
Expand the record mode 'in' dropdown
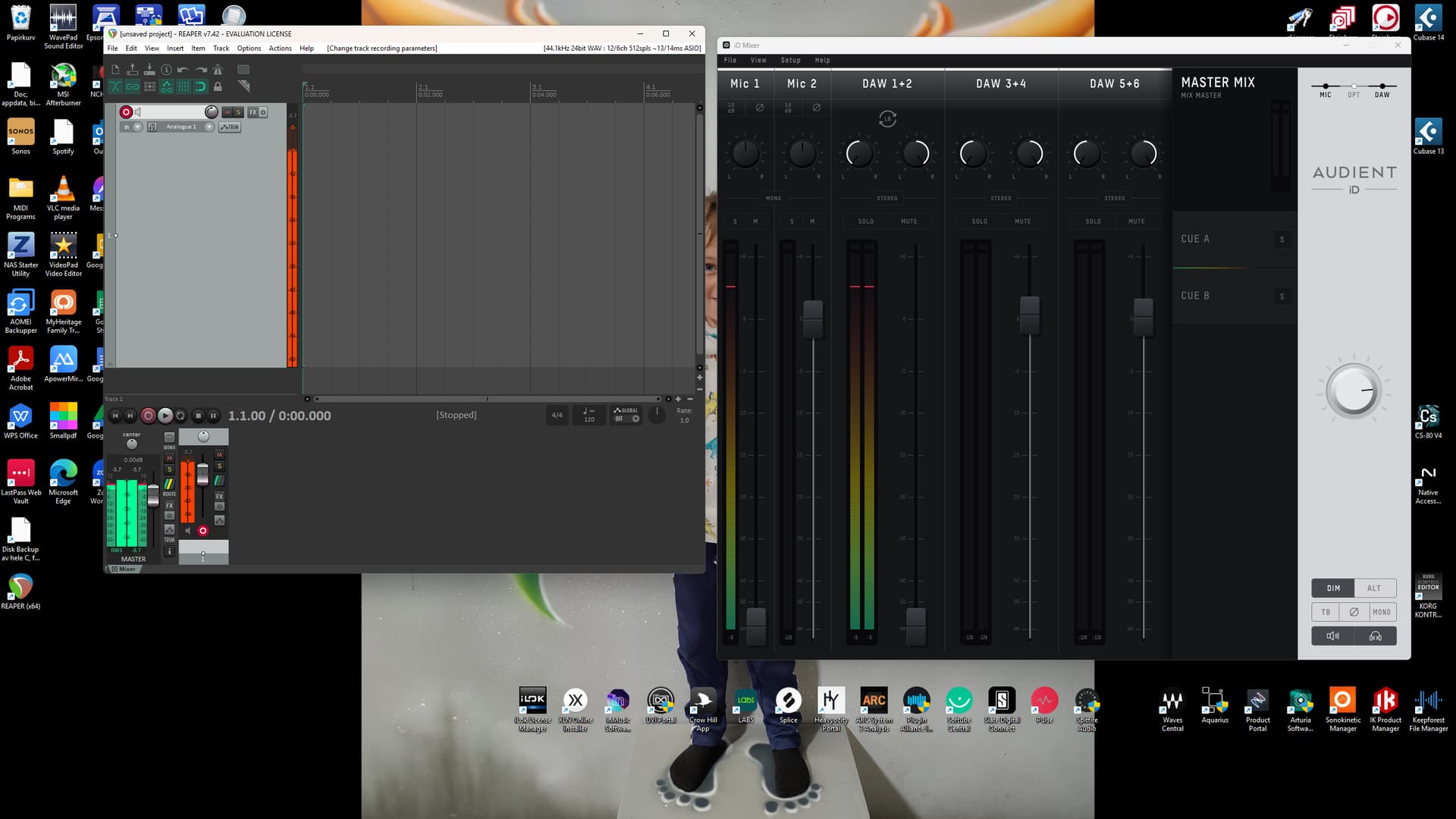(137, 127)
